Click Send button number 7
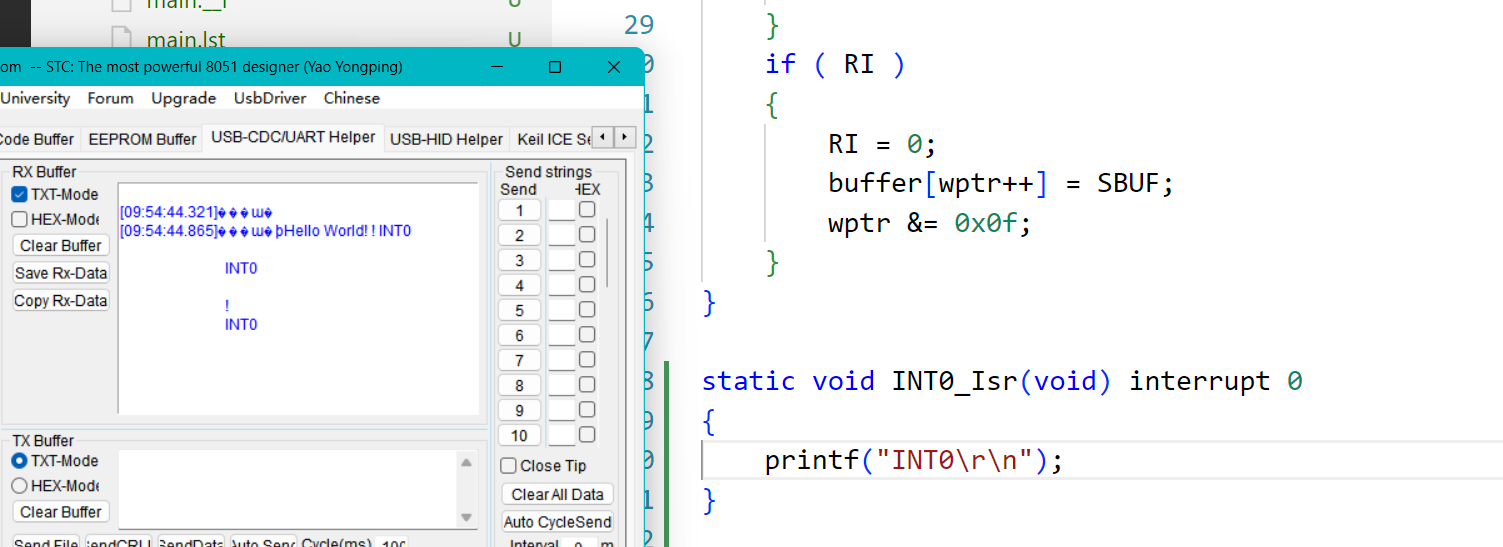This screenshot has height=547, width=1503. [519, 360]
